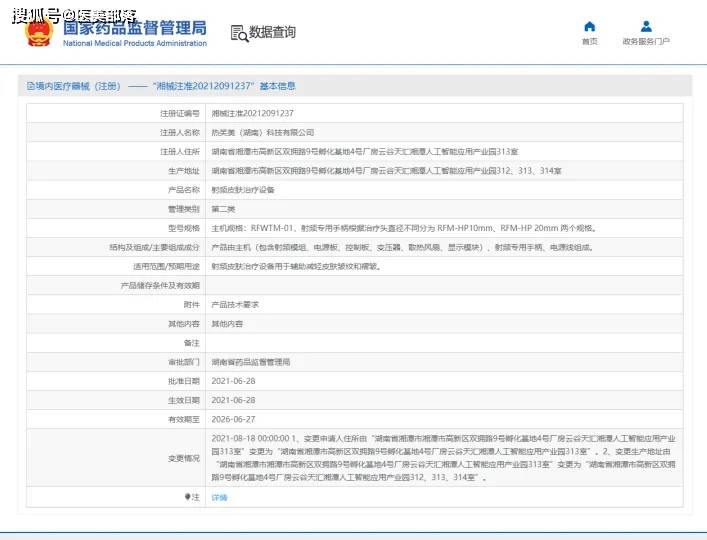The width and height of the screenshot is (707, 540).
Task: Click approval department 湖南省药品监督管理局 cell
Action: pyautogui.click(x=250, y=361)
